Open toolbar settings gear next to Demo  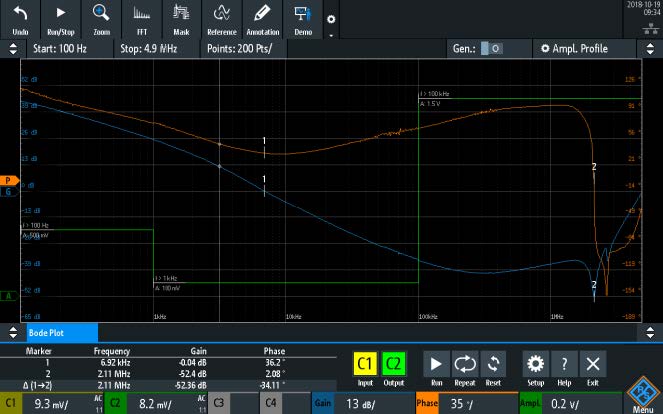332,19
